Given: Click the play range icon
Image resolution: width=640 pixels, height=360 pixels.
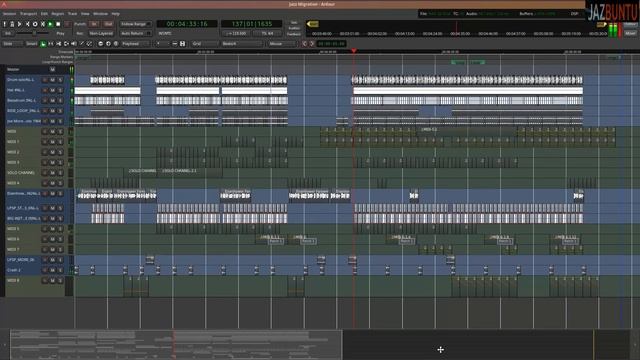Looking at the screenshot, I should click(42, 24).
